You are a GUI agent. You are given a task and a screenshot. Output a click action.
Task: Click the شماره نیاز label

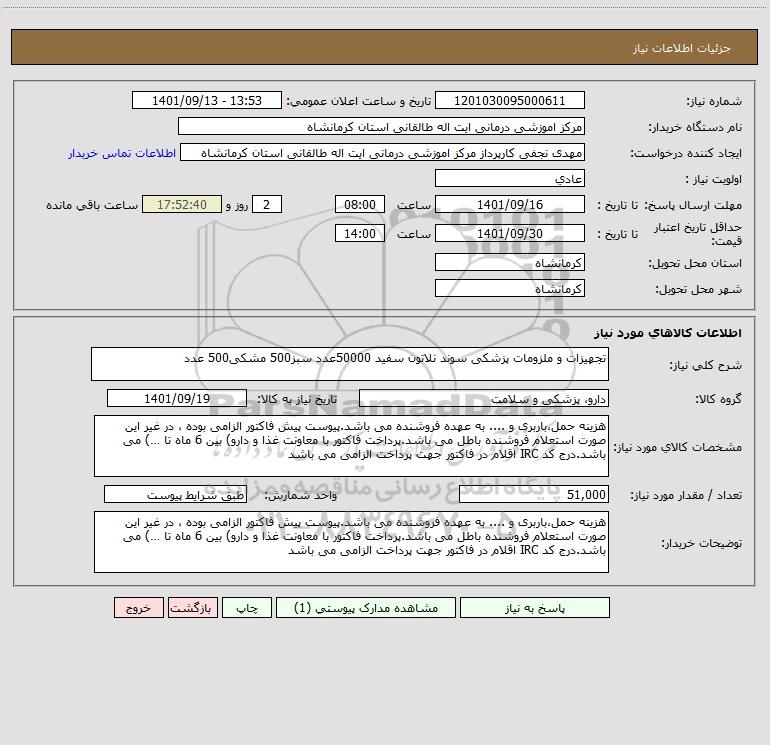click(714, 101)
